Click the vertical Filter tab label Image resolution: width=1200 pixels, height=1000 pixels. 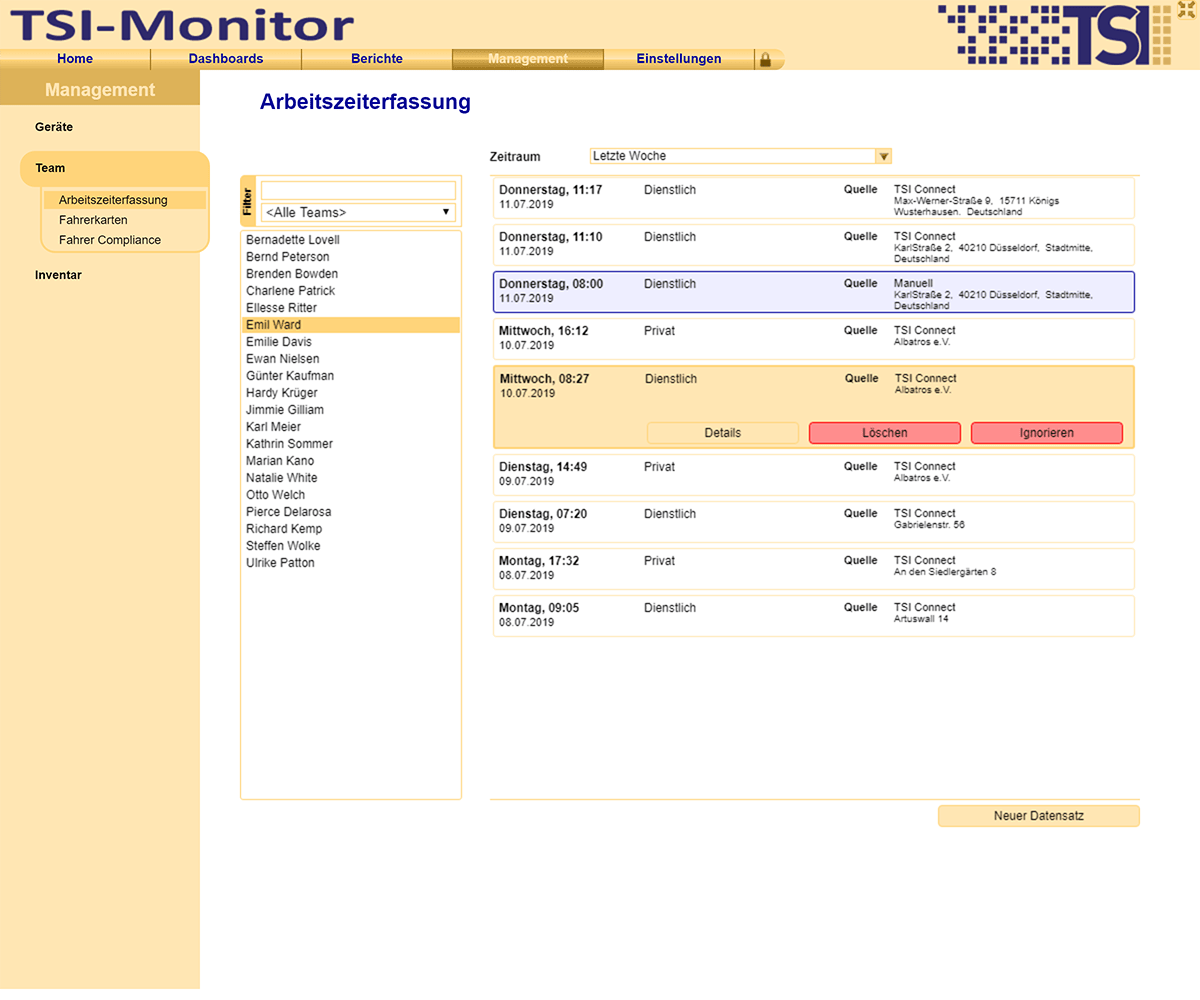point(248,201)
